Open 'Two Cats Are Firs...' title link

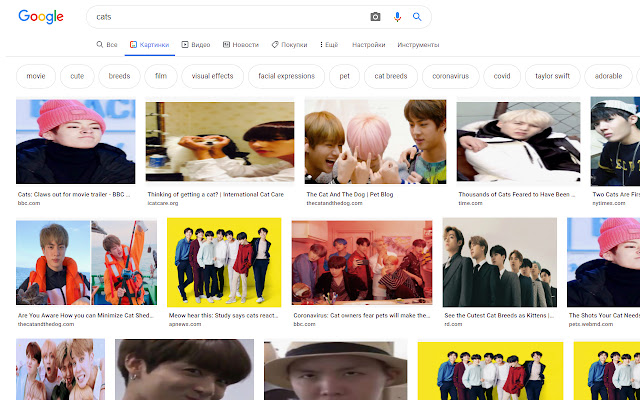pyautogui.click(x=616, y=195)
